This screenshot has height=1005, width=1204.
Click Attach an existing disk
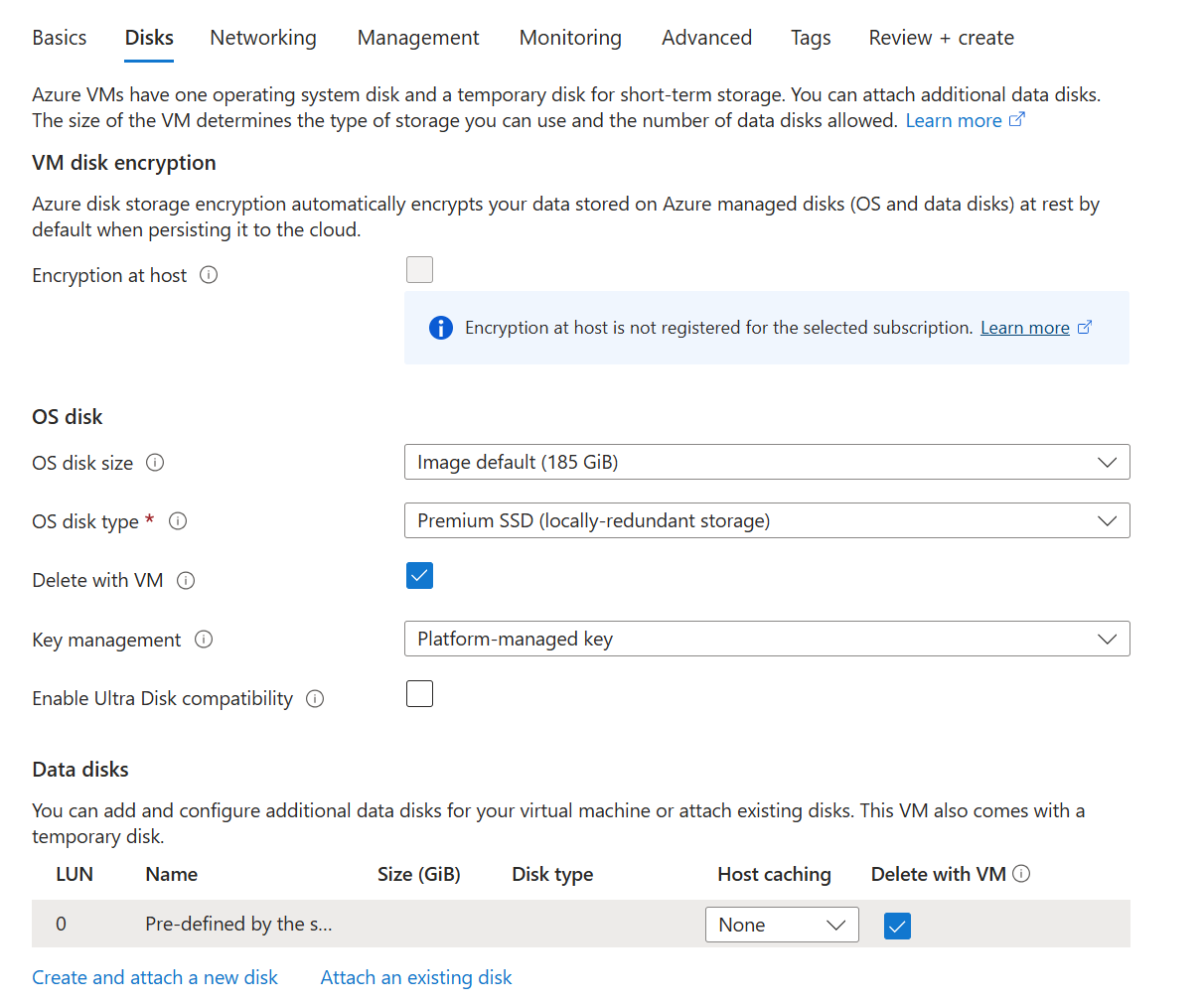click(x=415, y=977)
